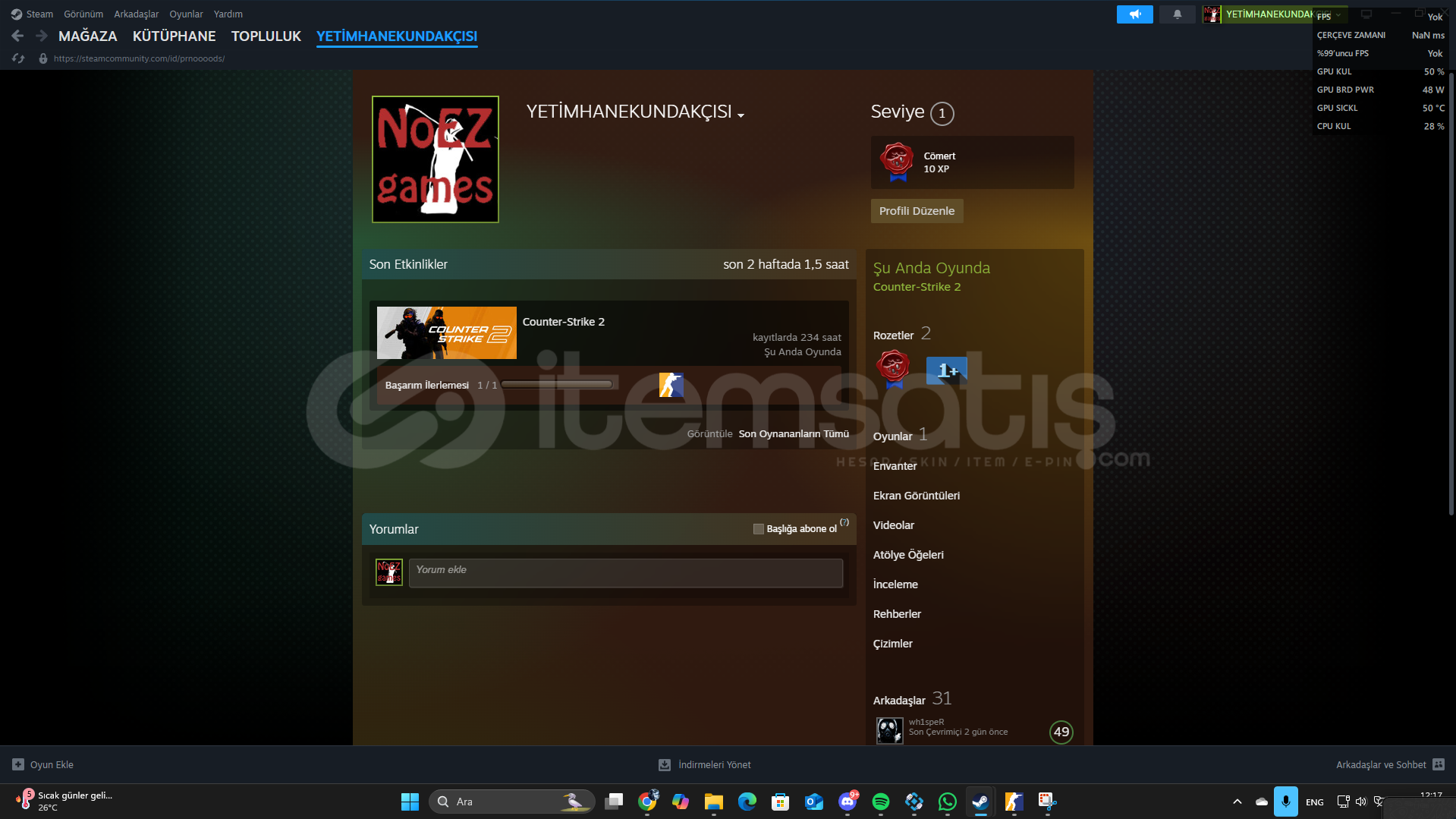Open Spotify from taskbar
Image resolution: width=1456 pixels, height=819 pixels.
click(881, 802)
